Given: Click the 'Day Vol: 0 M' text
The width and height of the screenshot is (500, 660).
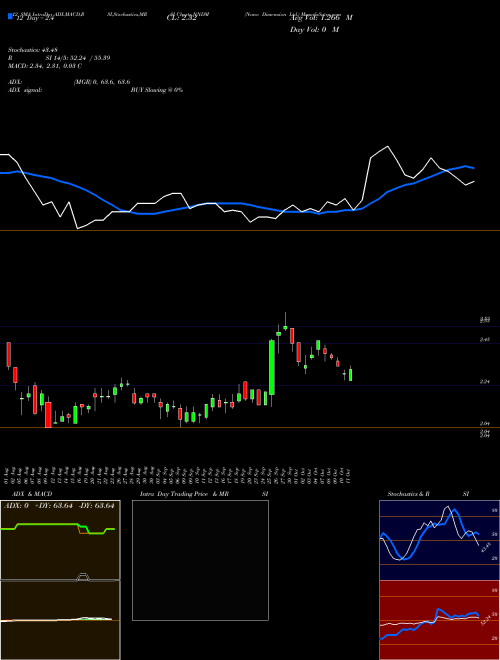Looking at the screenshot, I should click(314, 29).
